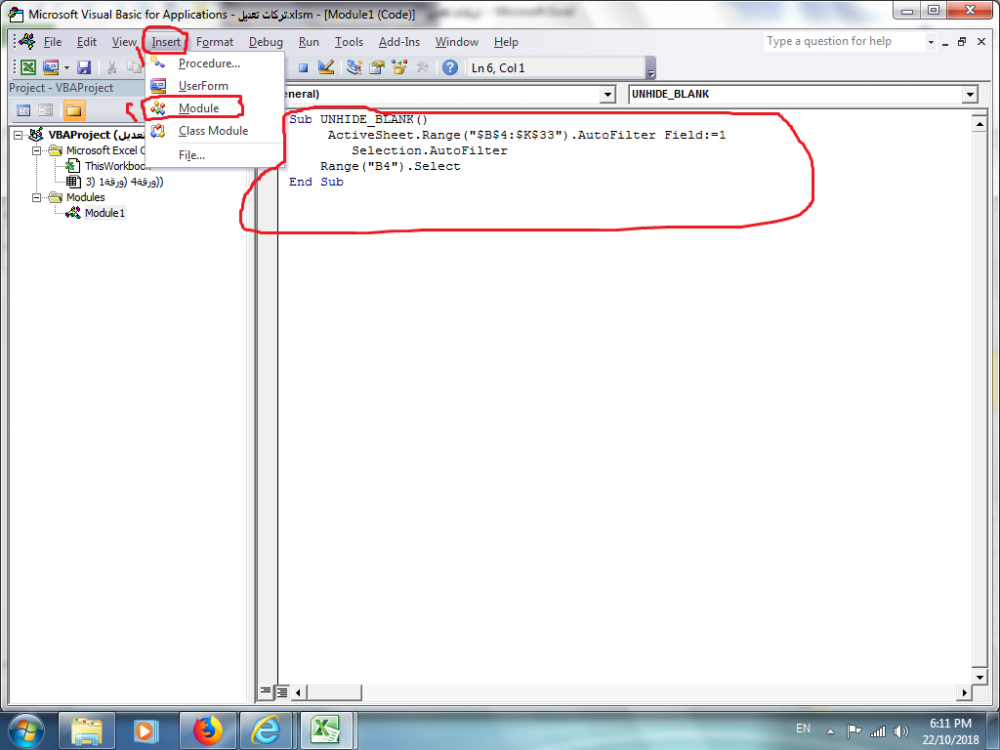Open the Run menu
This screenshot has width=1000, height=750.
309,42
